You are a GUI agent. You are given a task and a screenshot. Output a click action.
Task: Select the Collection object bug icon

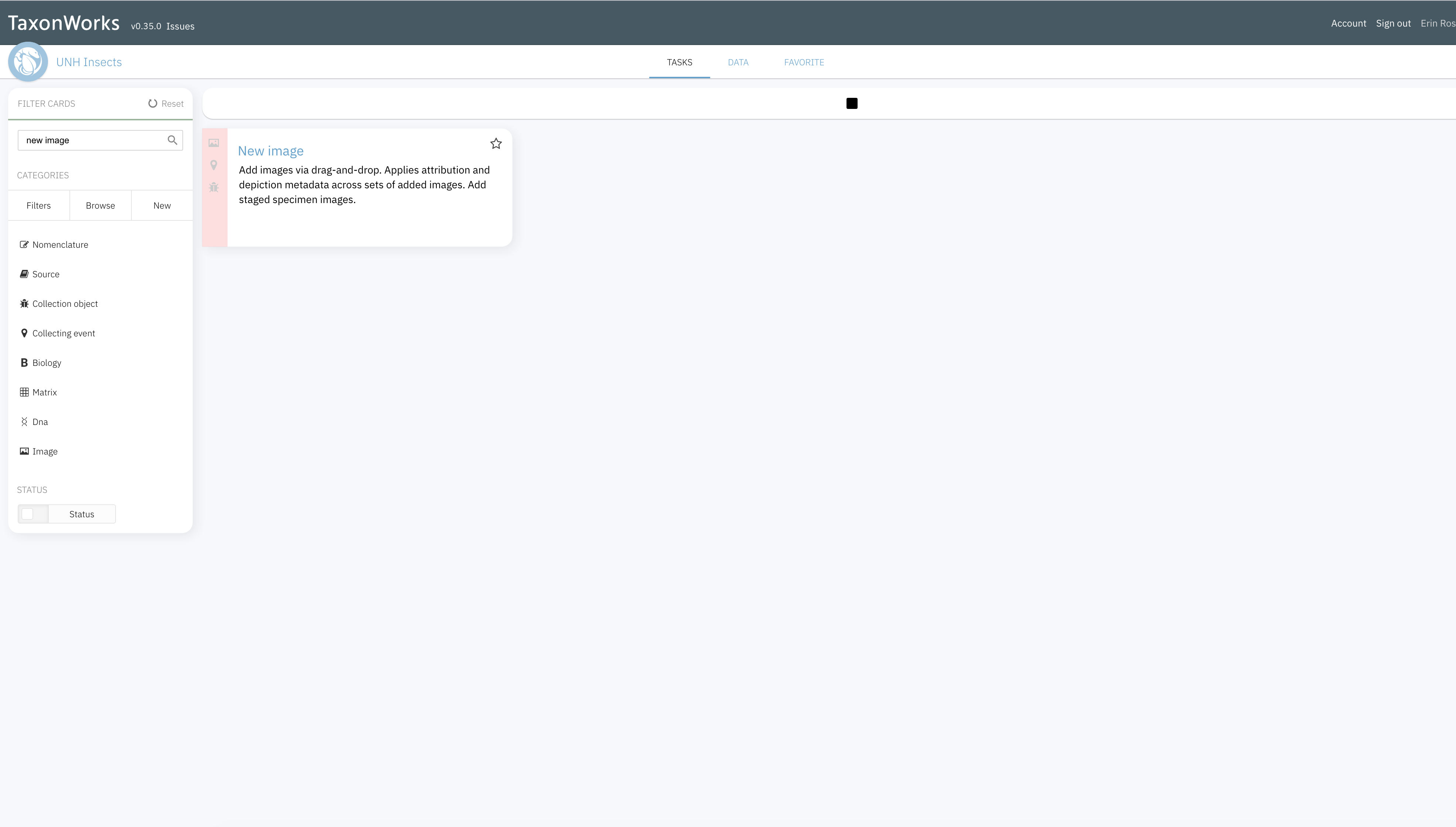tap(24, 303)
